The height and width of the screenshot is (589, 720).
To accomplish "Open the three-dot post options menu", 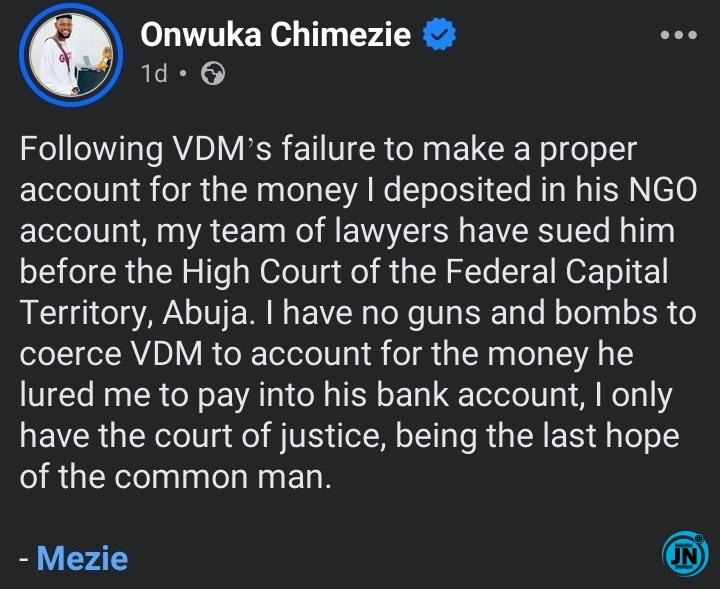I will (x=679, y=35).
